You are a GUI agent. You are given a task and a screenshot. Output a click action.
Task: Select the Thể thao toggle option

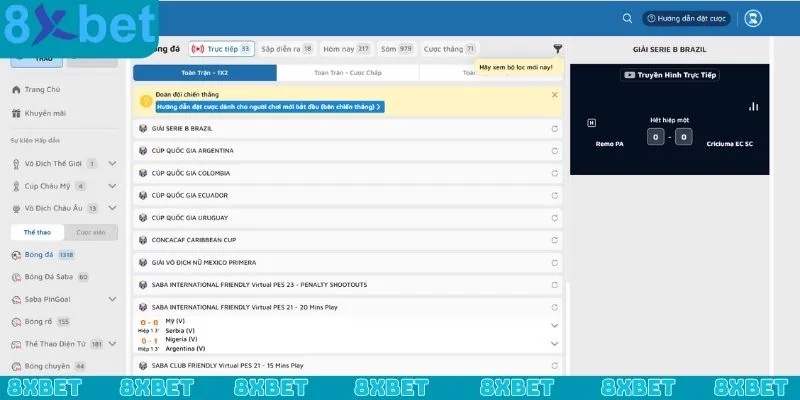tap(38, 233)
